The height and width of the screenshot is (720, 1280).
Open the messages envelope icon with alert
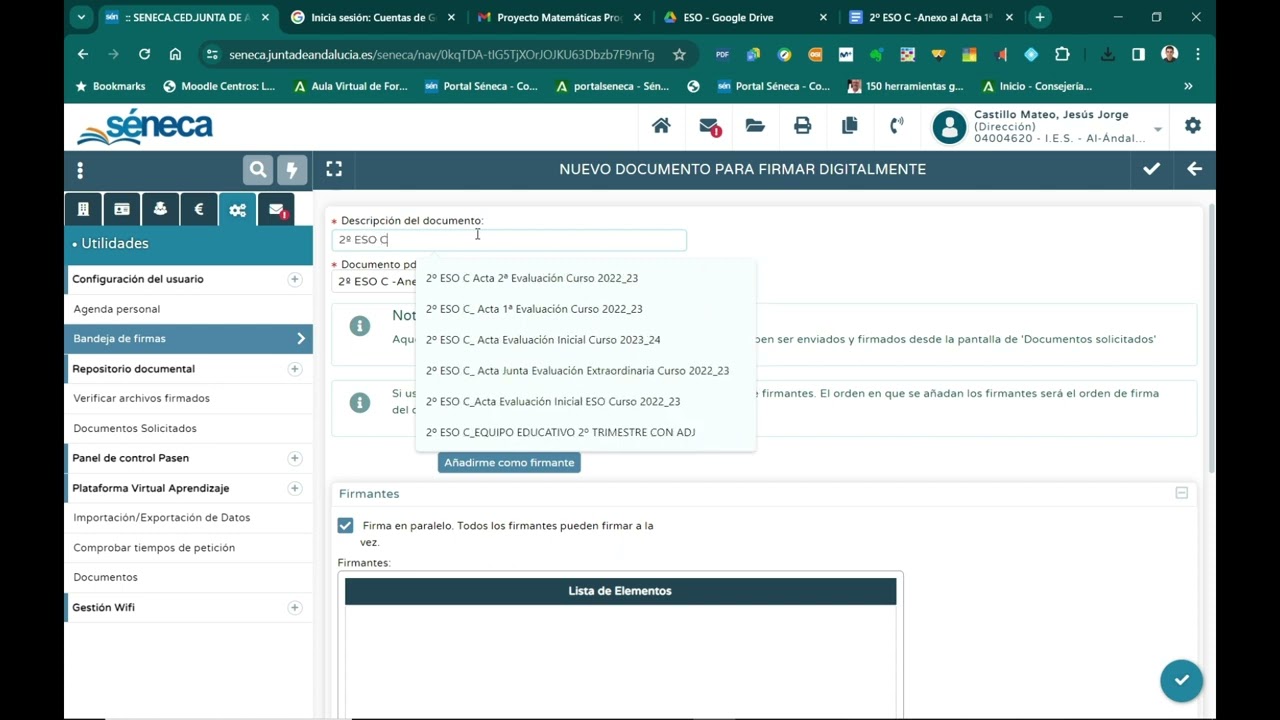tap(709, 126)
